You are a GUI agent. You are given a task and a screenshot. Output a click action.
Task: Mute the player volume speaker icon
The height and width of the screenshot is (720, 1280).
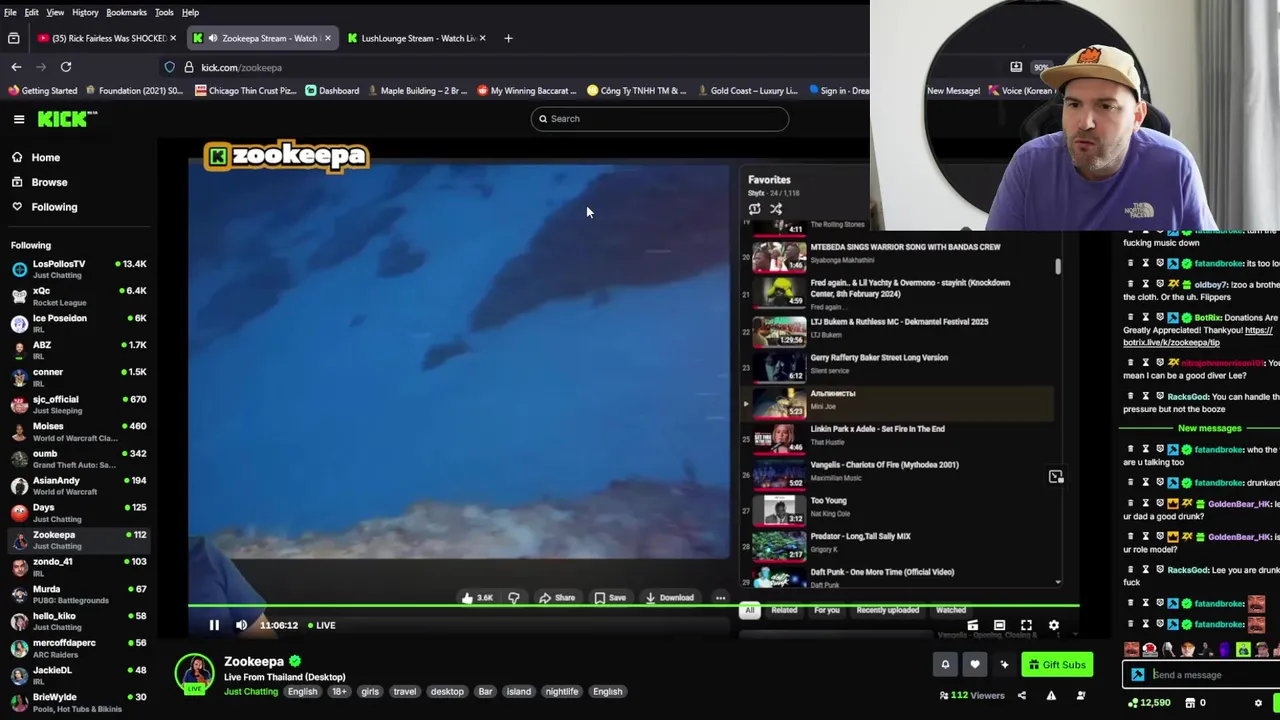241,625
